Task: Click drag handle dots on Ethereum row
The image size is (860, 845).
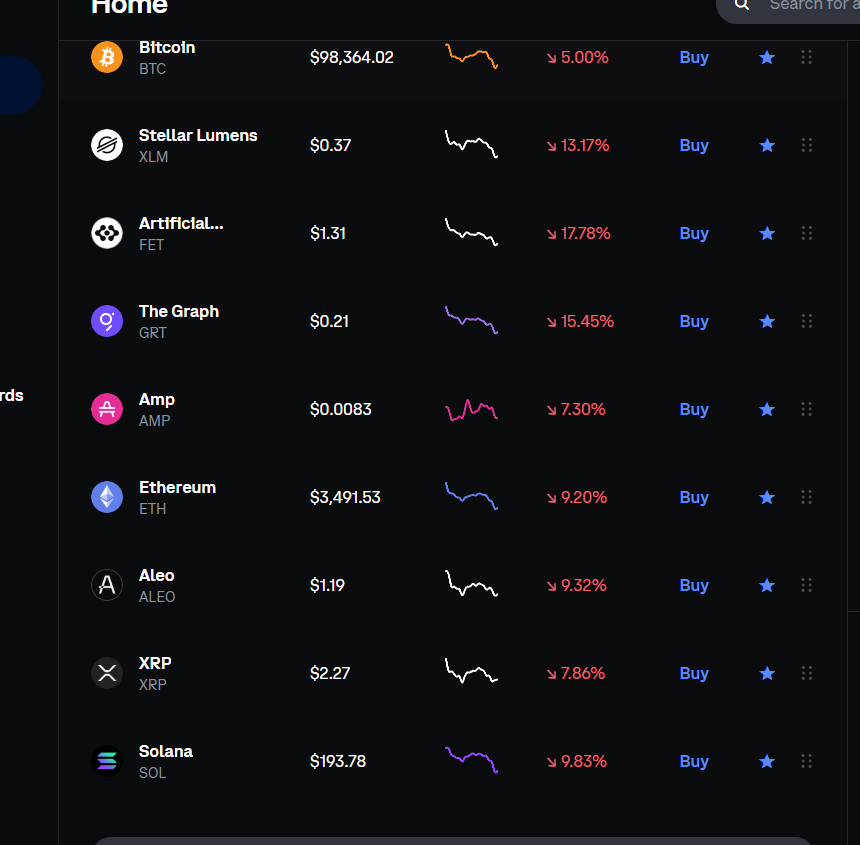Action: tap(806, 497)
